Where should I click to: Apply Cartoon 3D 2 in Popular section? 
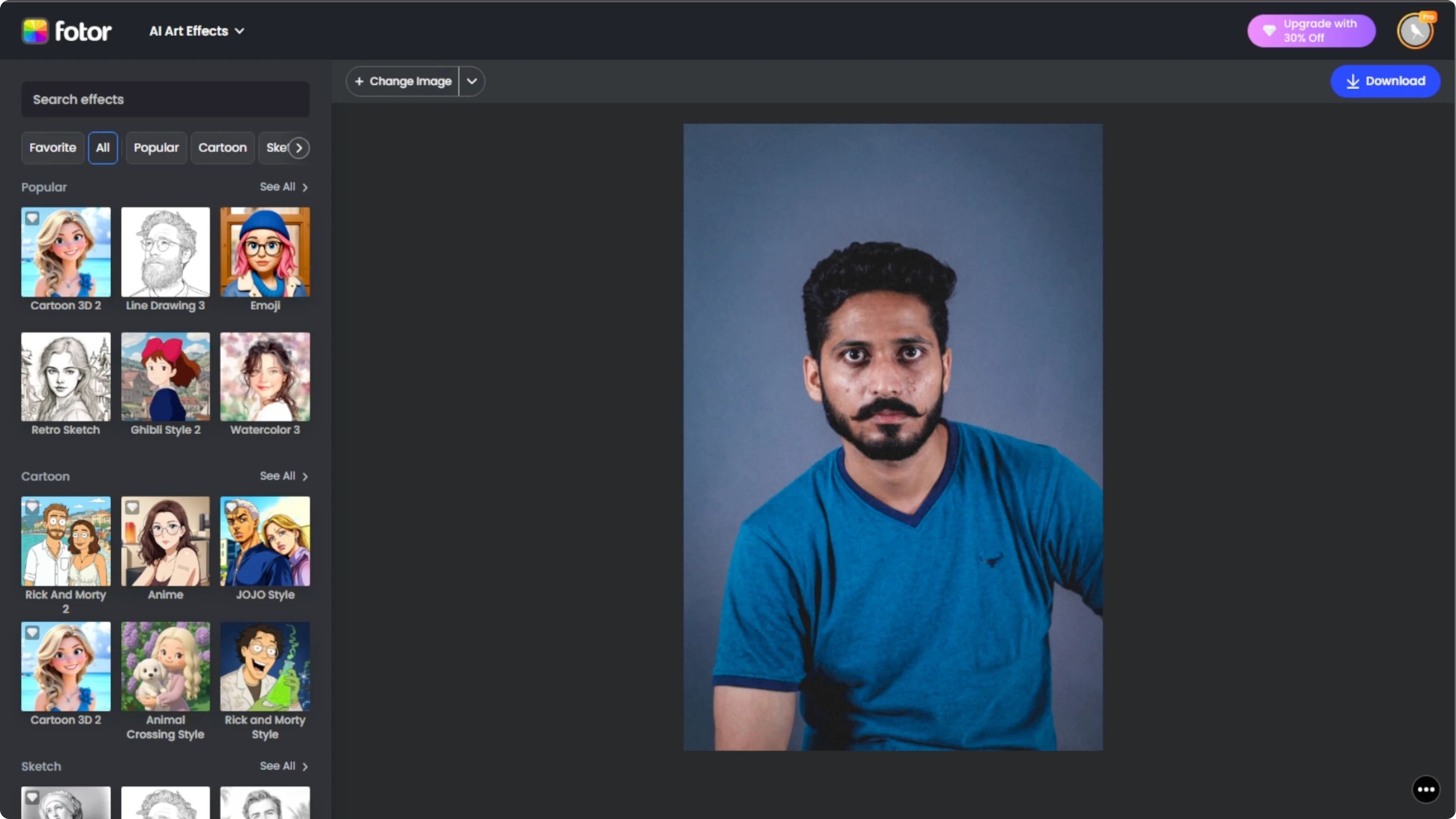coord(66,252)
